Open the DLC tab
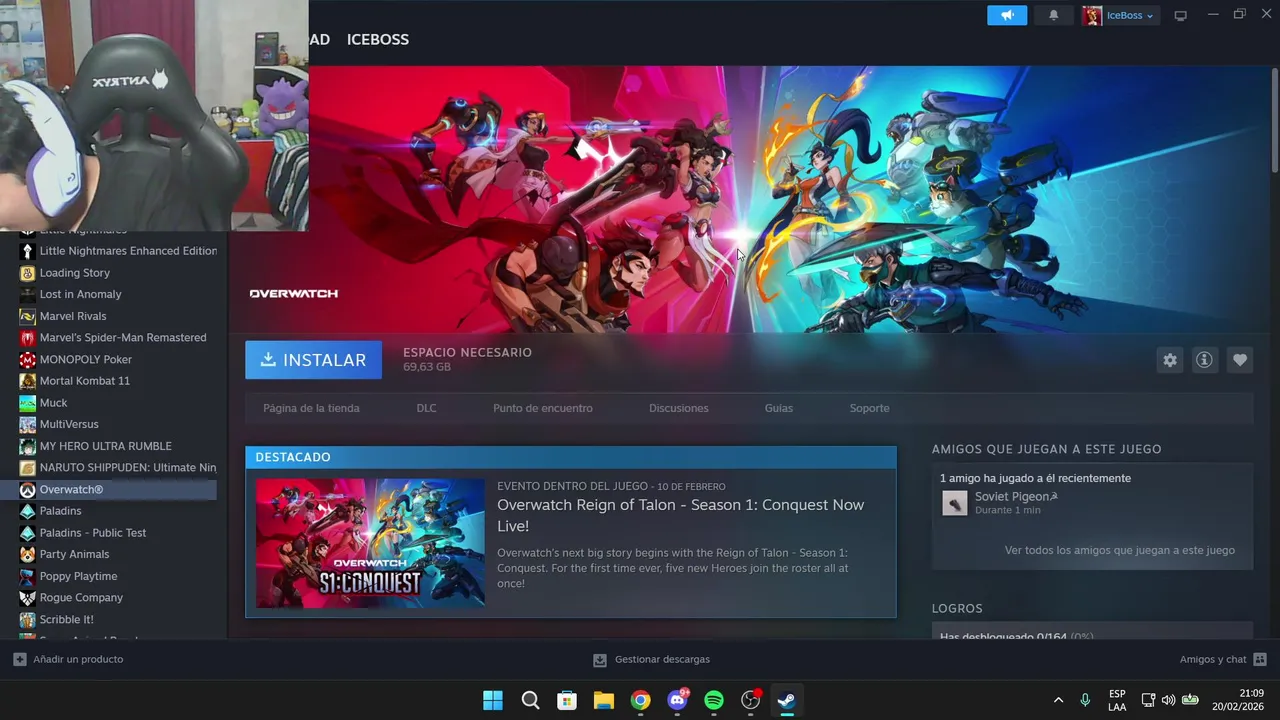The width and height of the screenshot is (1280, 720). tap(427, 408)
